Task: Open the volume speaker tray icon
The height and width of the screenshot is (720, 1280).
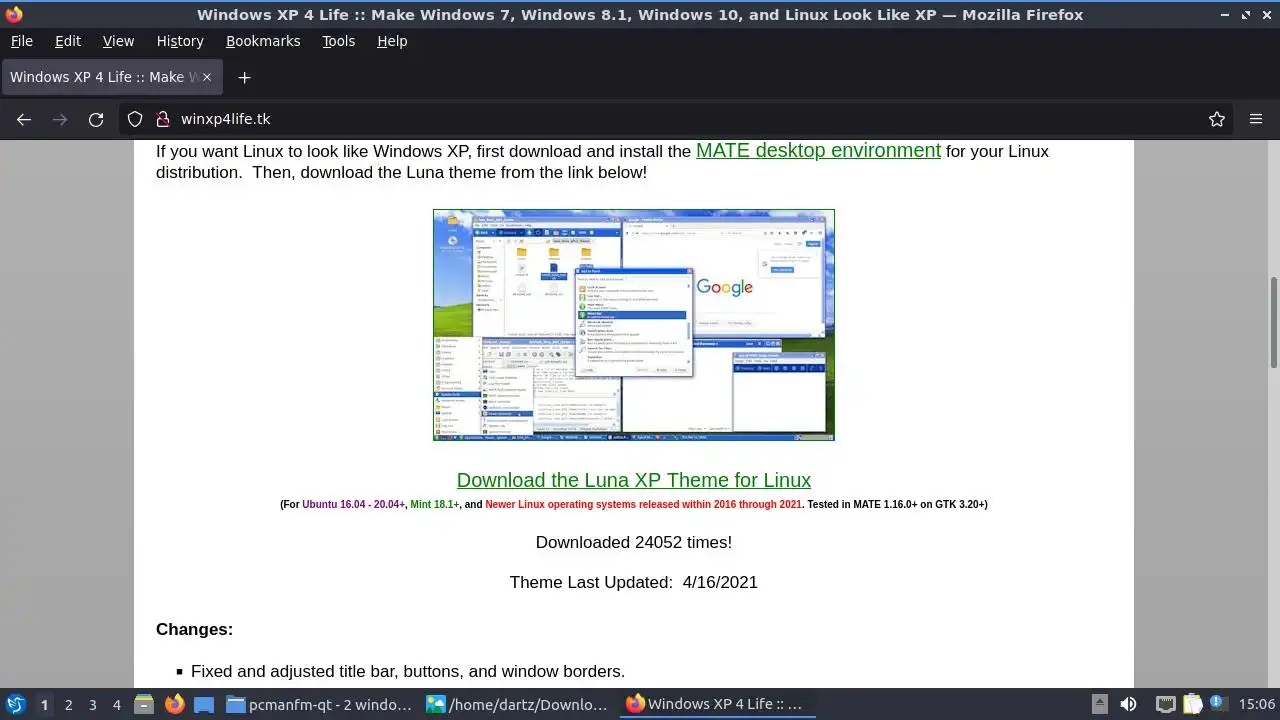Action: pos(1128,704)
